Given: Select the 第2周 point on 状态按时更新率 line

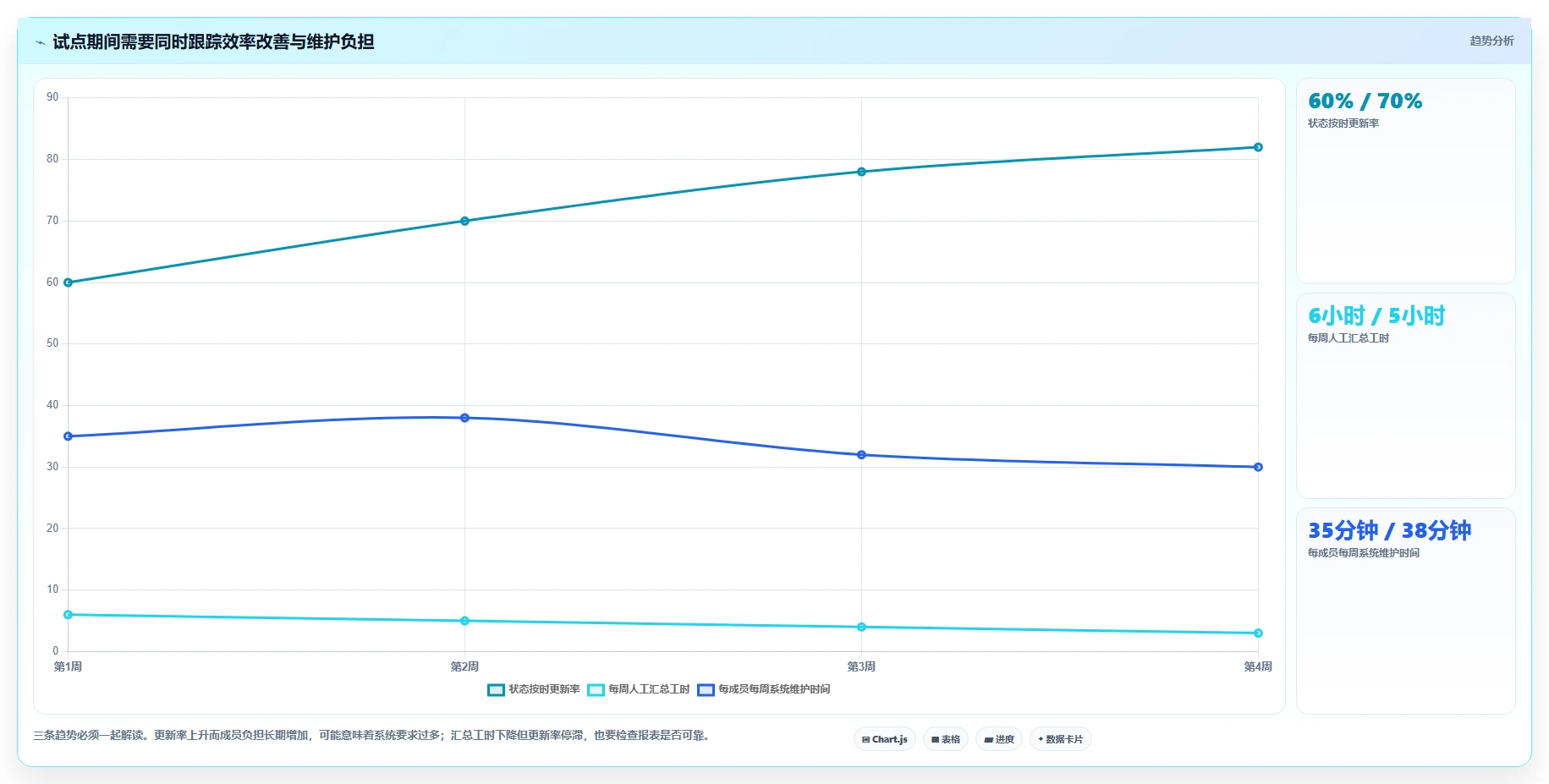Looking at the screenshot, I should [464, 221].
